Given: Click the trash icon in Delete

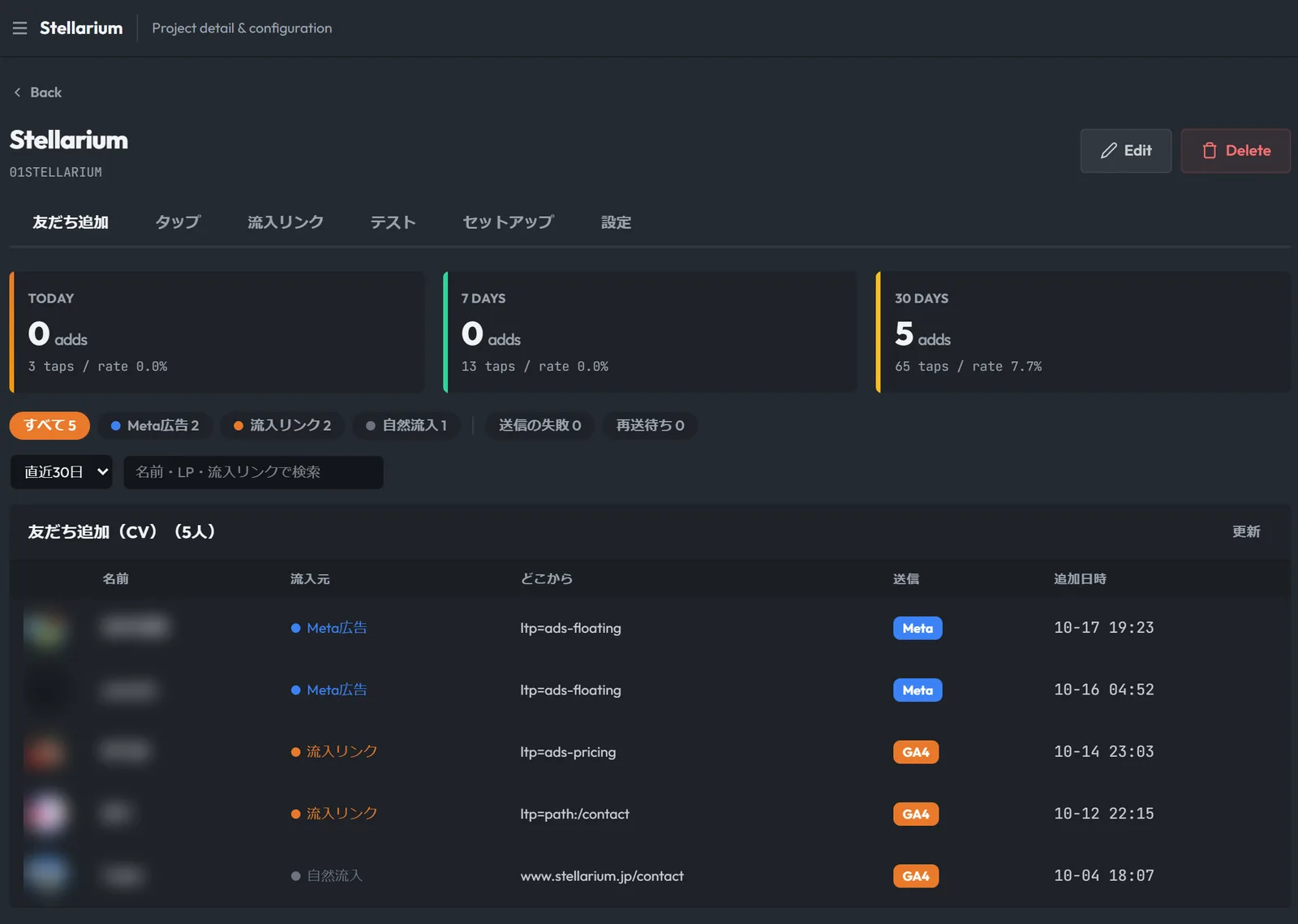Looking at the screenshot, I should [x=1209, y=151].
